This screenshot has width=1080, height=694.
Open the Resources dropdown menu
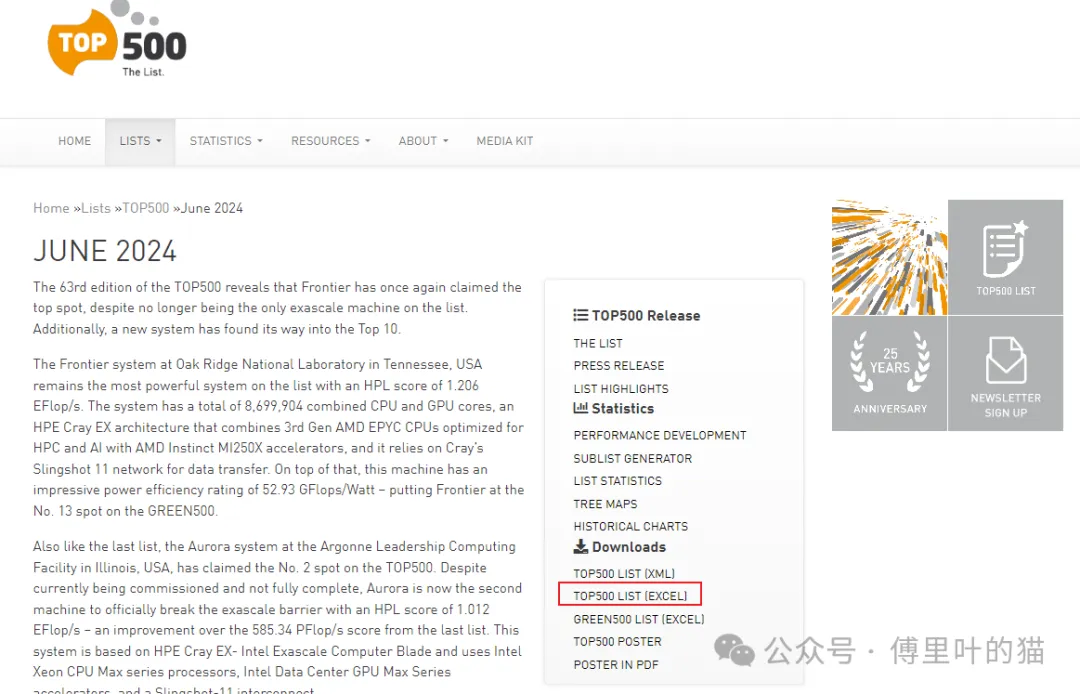330,141
